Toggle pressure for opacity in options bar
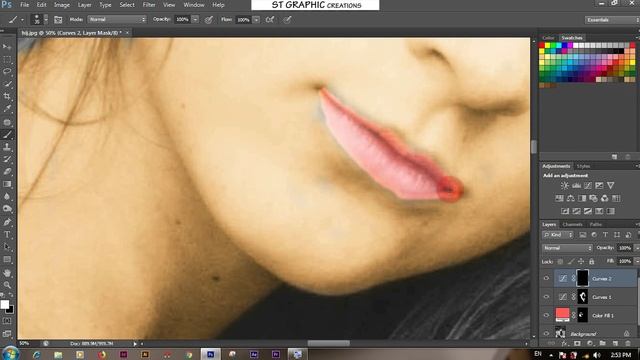The width and height of the screenshot is (640, 360). [209, 20]
